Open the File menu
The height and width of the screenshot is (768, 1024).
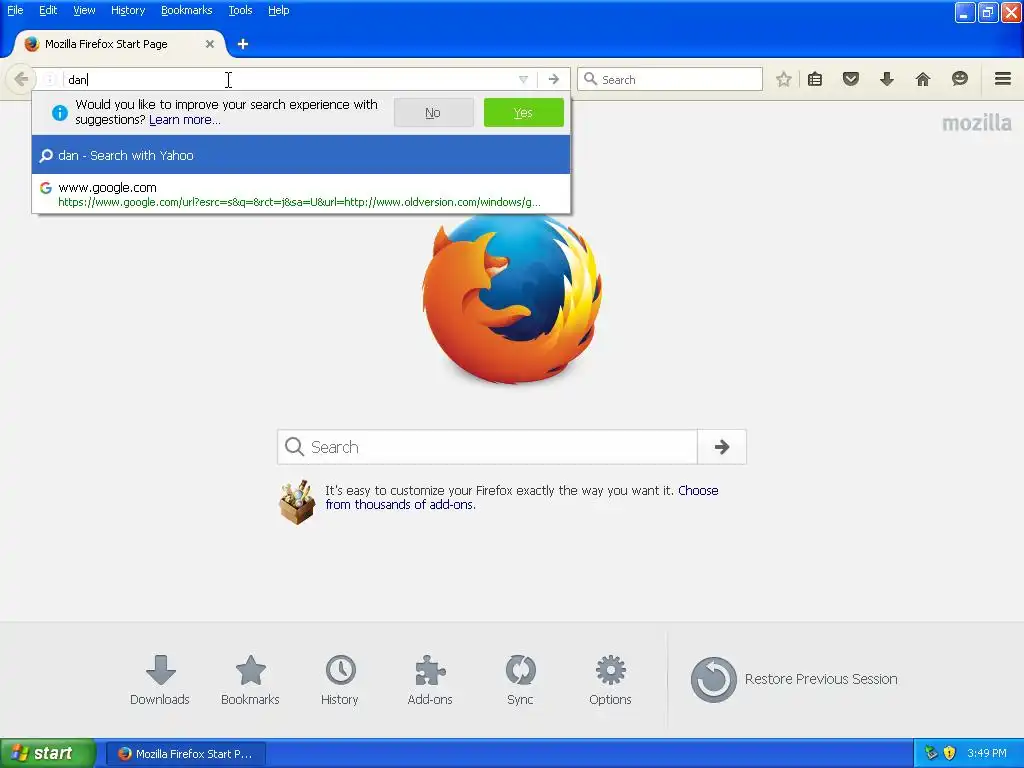pyautogui.click(x=15, y=10)
